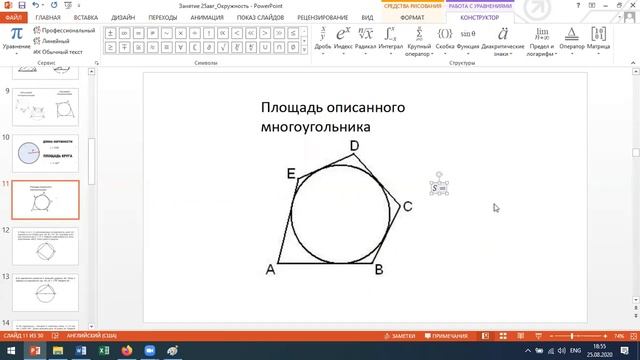The image size is (640, 360).
Task: Switch to the РЕЦЕНЗИРОВАНИЕ tab
Action: (322, 18)
